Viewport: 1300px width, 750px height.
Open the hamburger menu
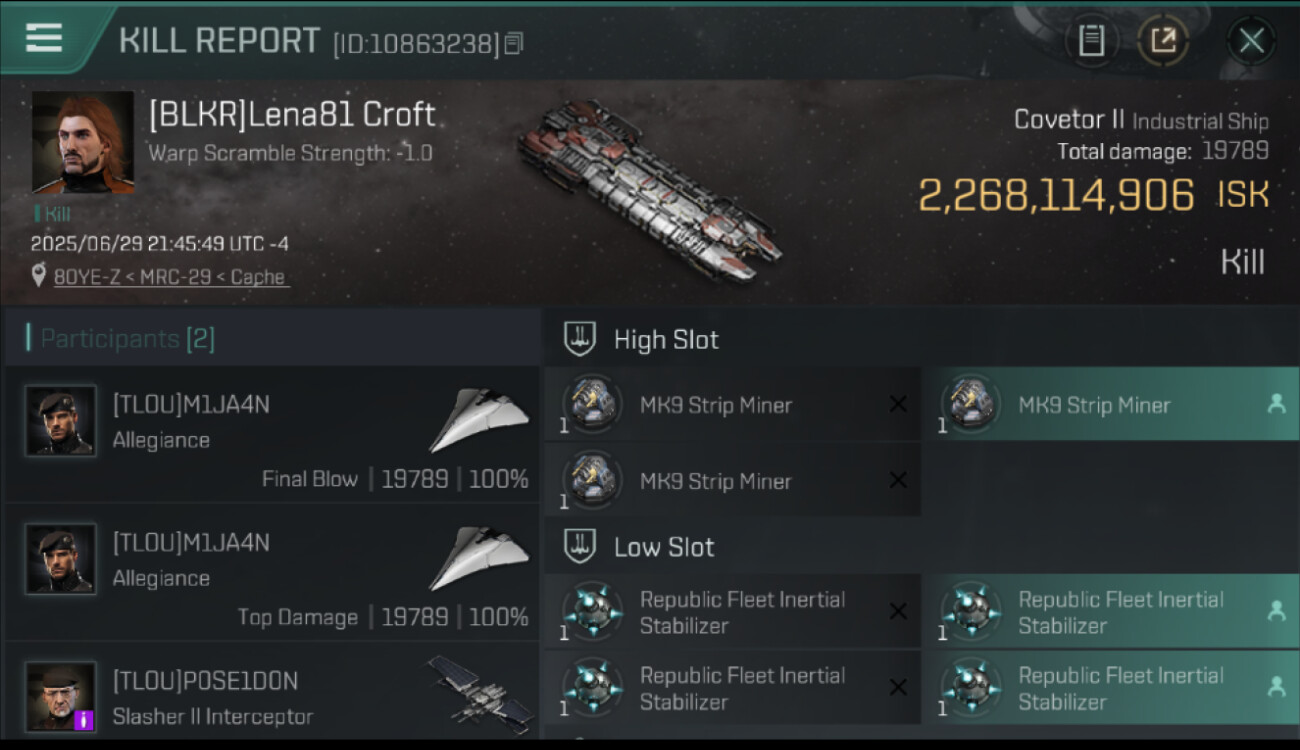[44, 39]
